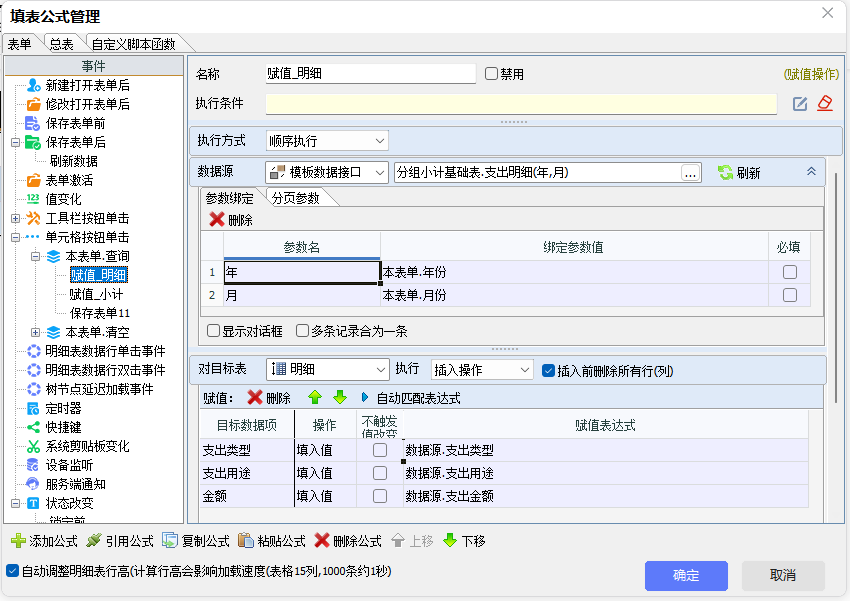Image resolution: width=850 pixels, height=601 pixels.
Task: Click 删除 in the parameter binding toolbar
Action: coord(230,220)
